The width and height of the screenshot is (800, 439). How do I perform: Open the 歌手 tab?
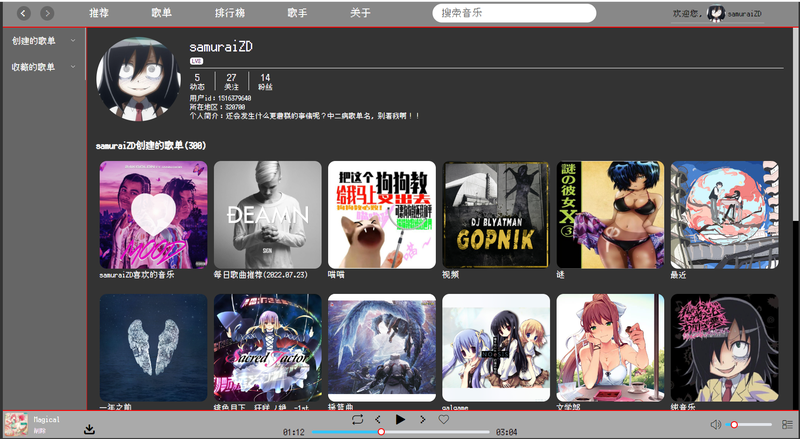297,13
